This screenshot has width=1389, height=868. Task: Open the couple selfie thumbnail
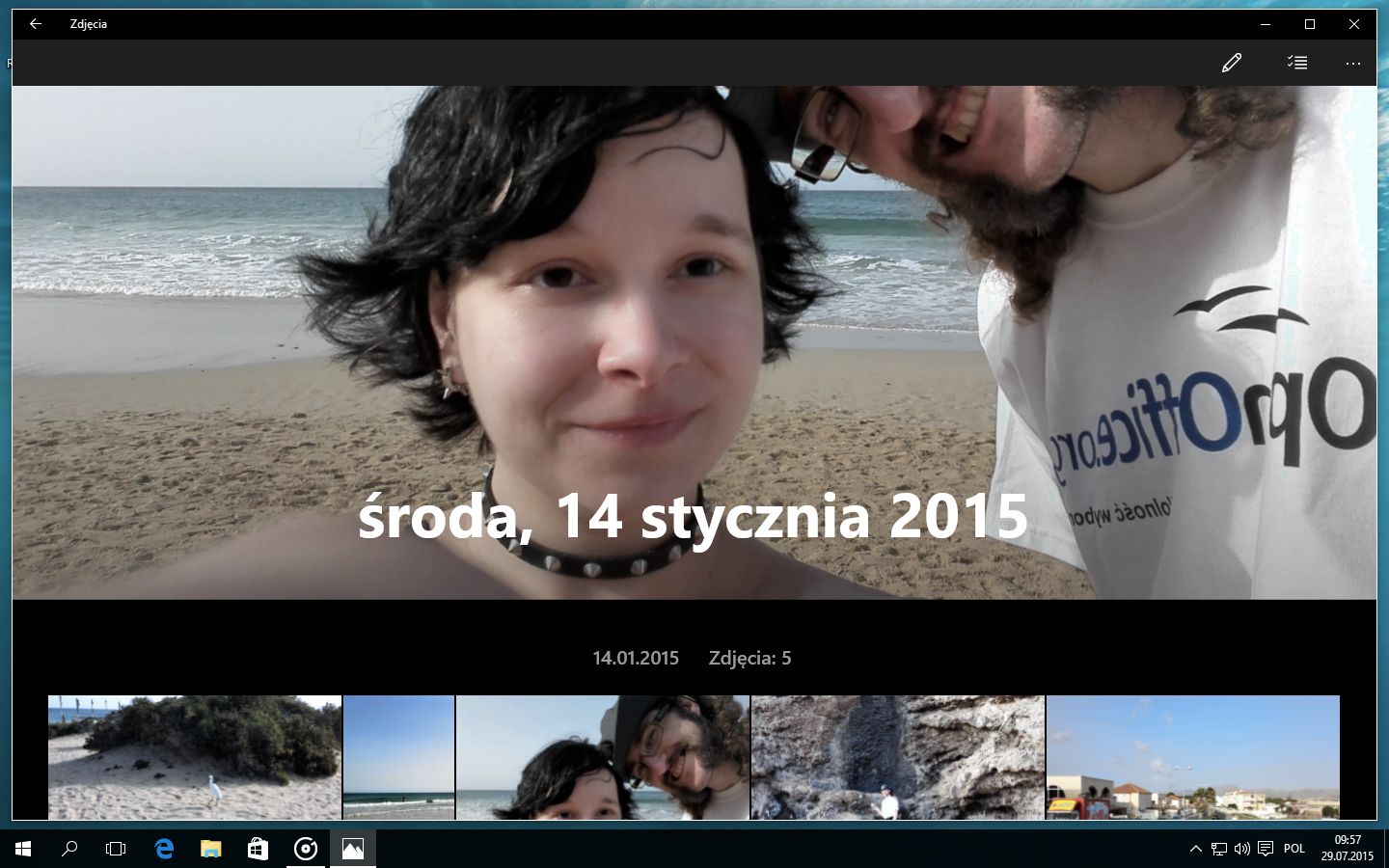tap(603, 757)
